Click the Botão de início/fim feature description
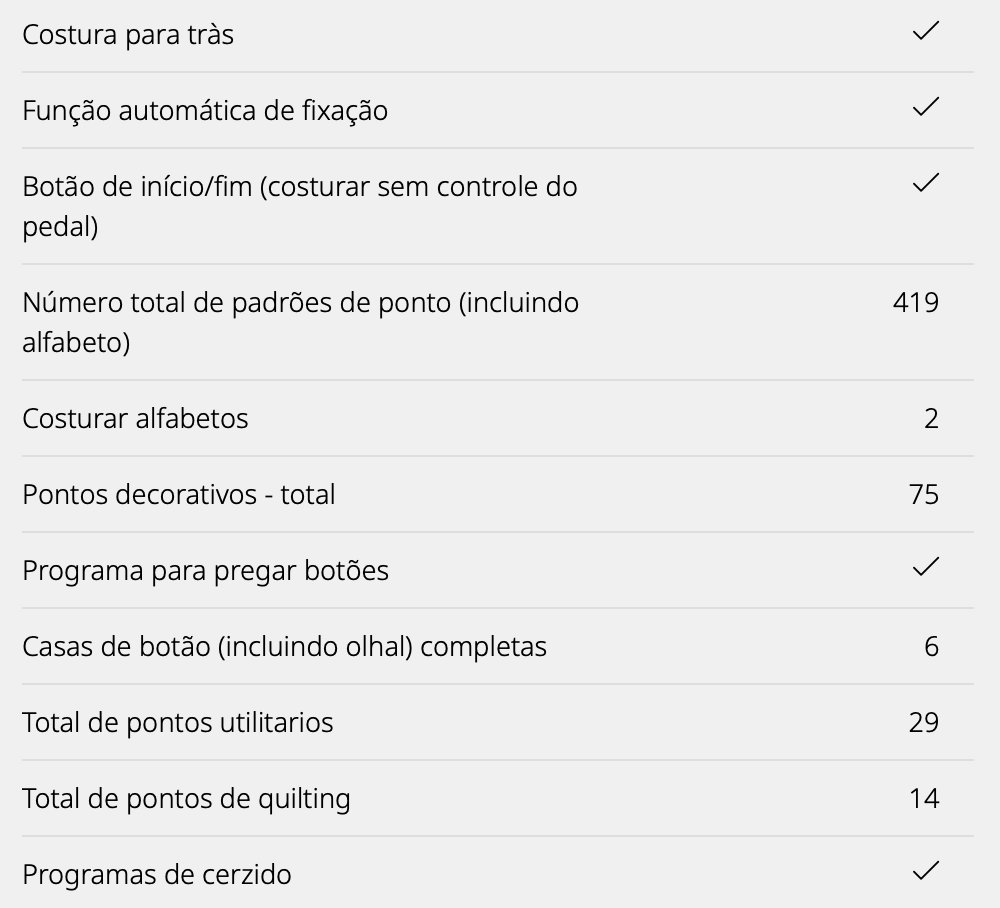Image resolution: width=1000 pixels, height=908 pixels. (300, 206)
